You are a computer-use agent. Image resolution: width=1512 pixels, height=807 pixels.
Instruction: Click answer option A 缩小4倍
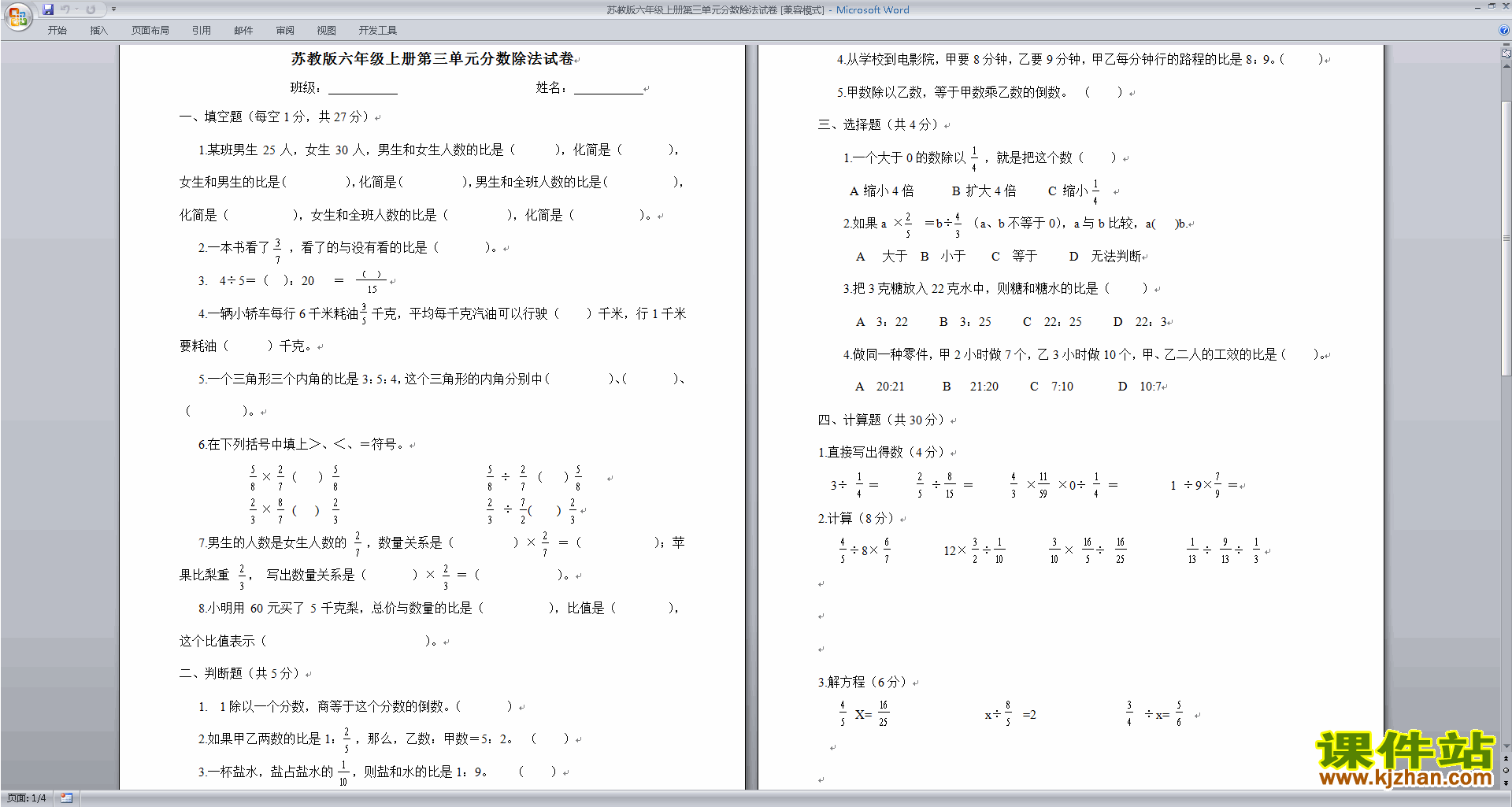tap(881, 191)
